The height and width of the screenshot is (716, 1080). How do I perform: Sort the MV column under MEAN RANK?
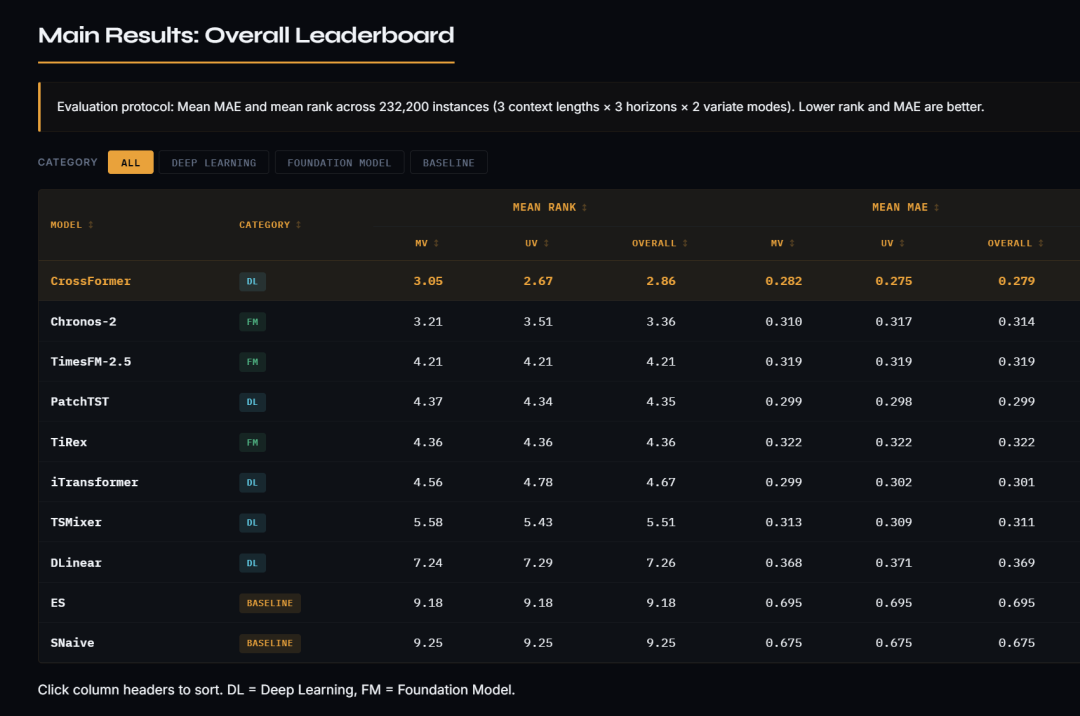[x=437, y=243]
